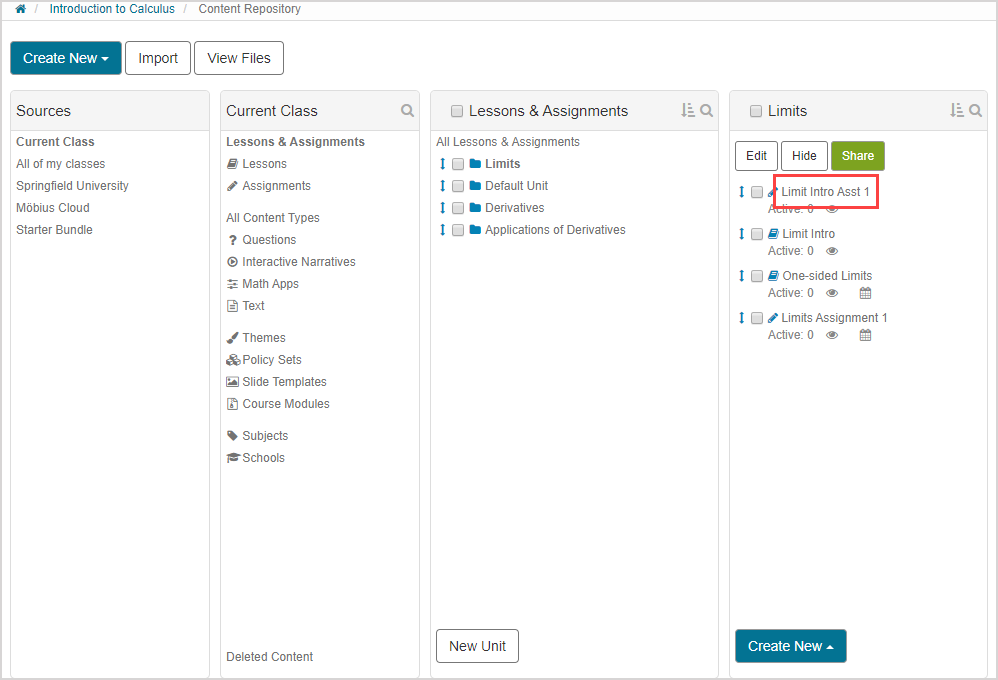Open the Applications of Derivatives folder
Viewport: 998px width, 680px height.
pyautogui.click(x=554, y=230)
